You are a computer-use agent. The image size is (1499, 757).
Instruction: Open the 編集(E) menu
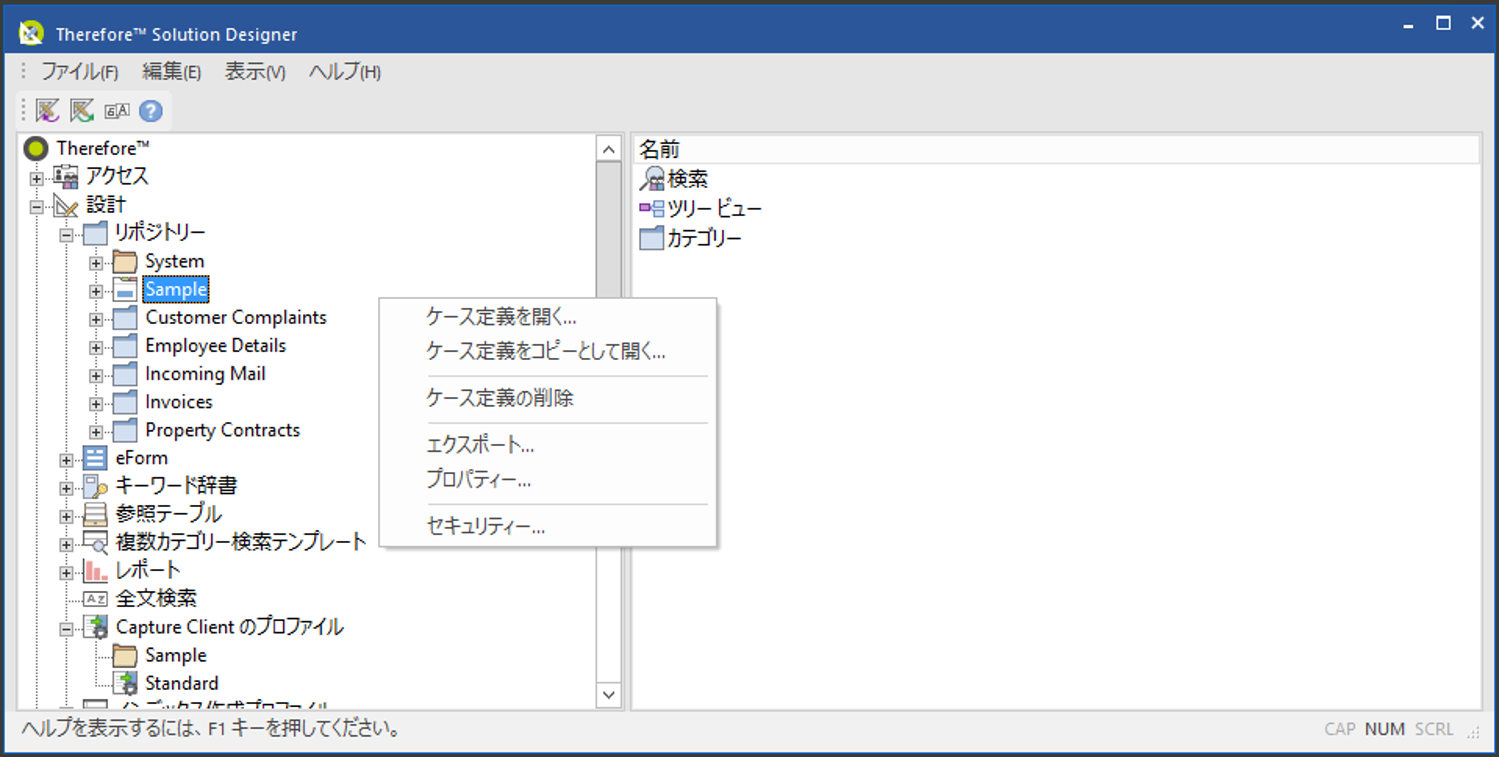pos(171,72)
